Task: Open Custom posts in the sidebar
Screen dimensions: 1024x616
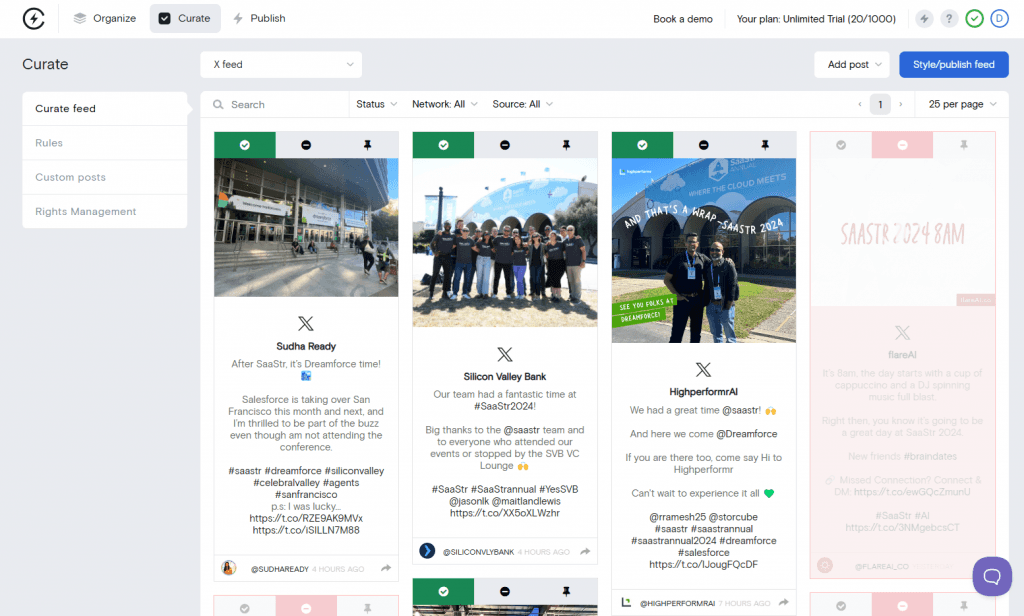Action: pos(104,177)
